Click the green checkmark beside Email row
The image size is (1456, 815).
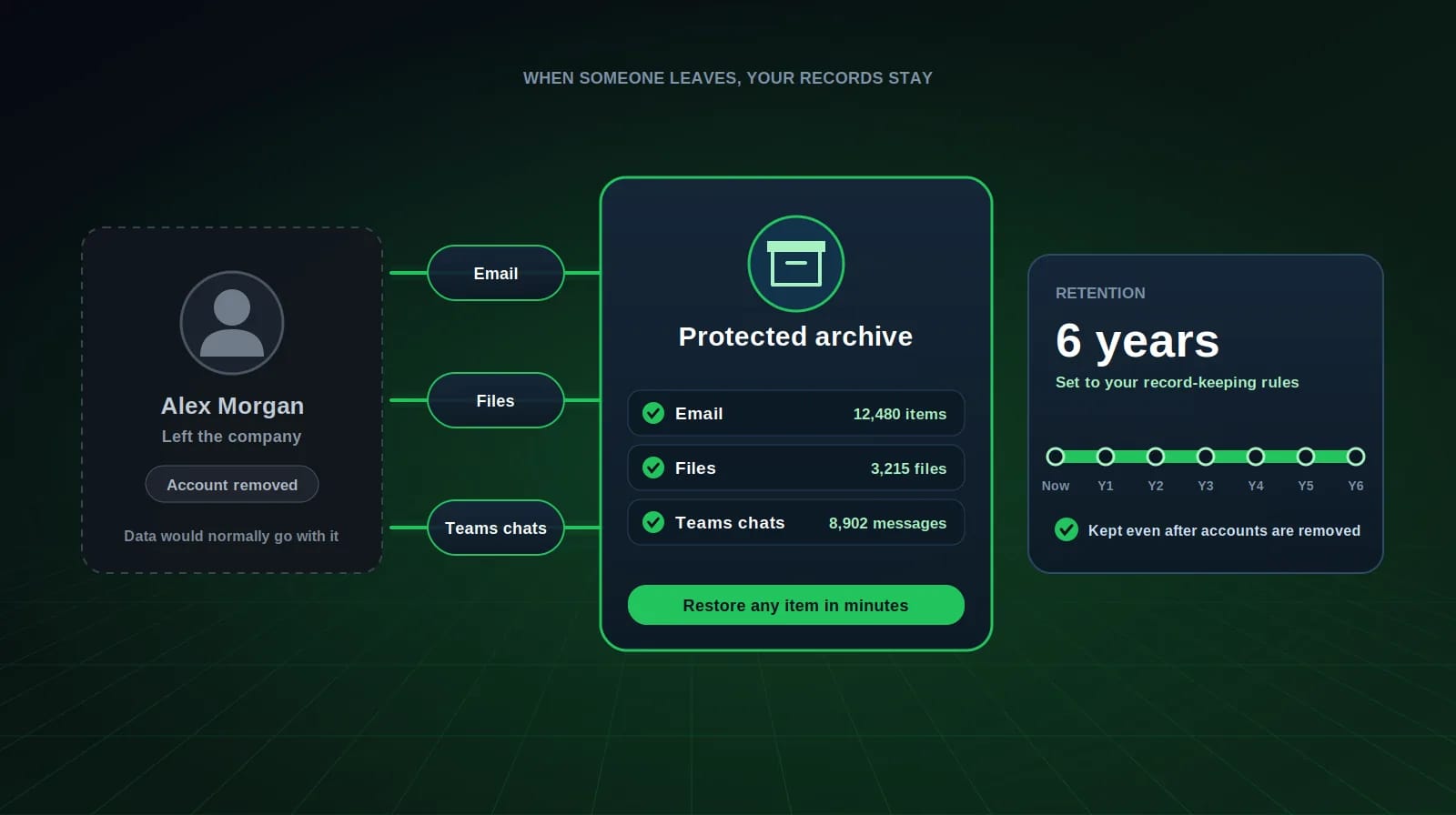(x=653, y=413)
